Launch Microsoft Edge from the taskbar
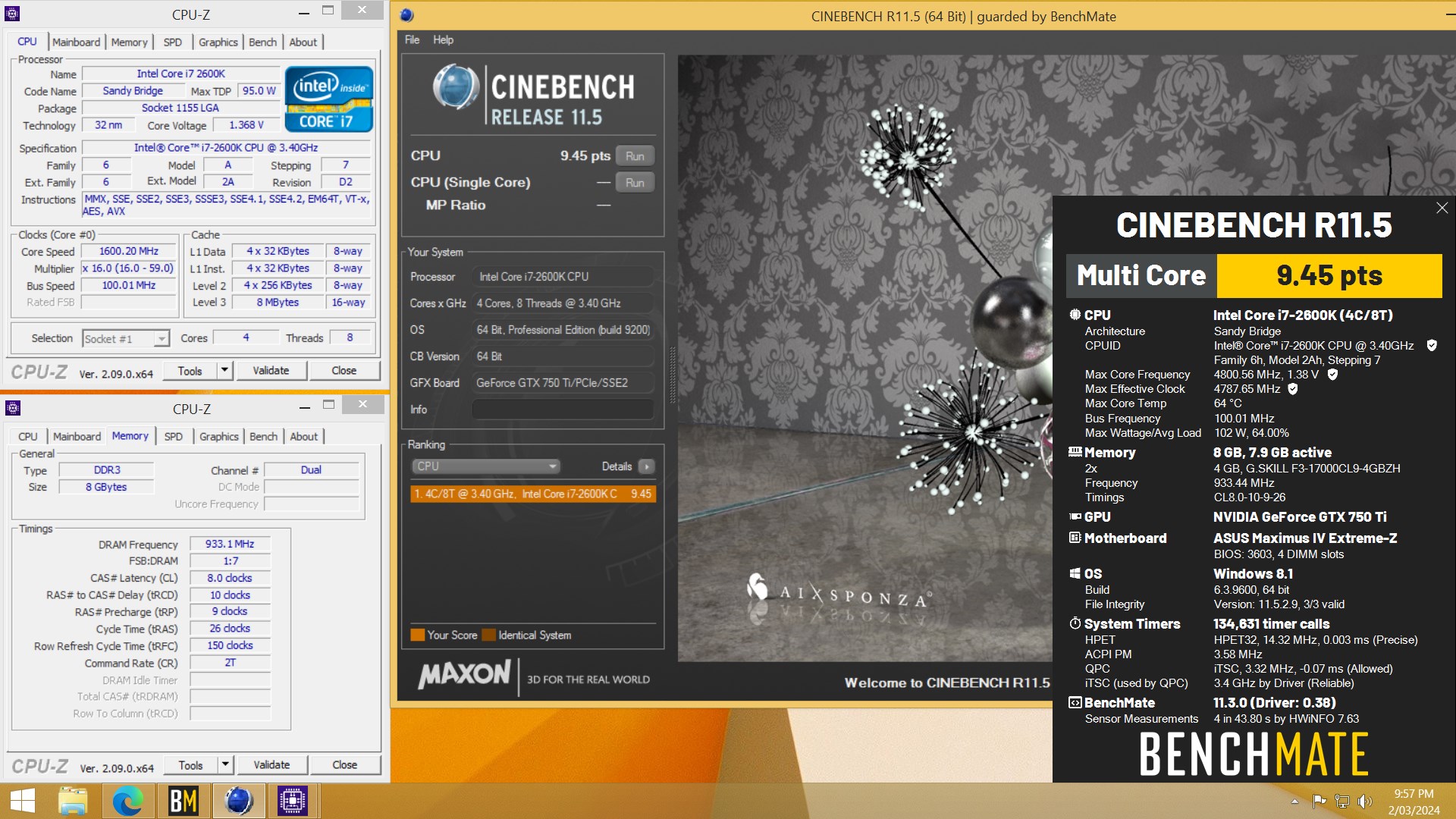 pos(128,801)
